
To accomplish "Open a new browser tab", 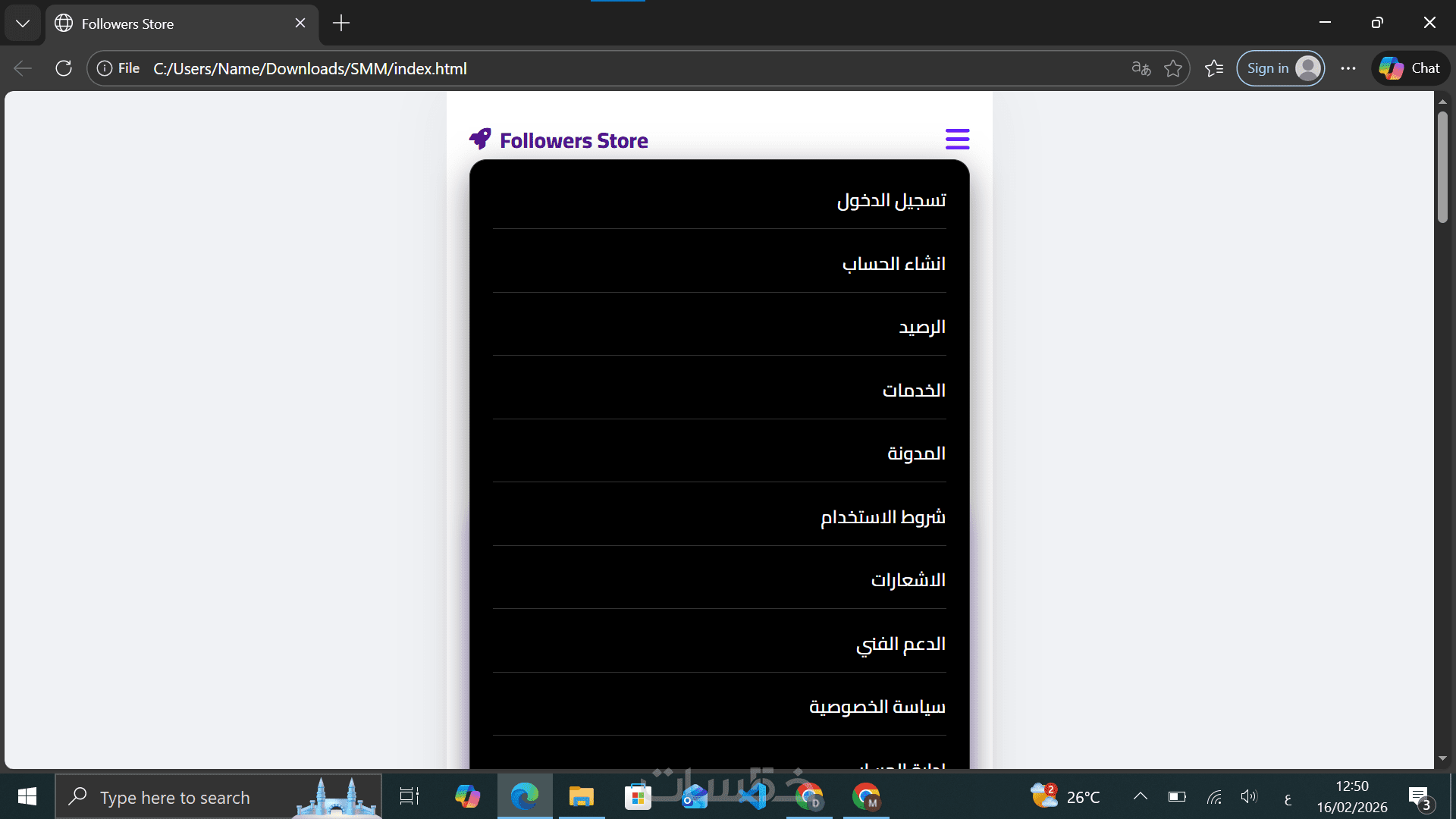I will pyautogui.click(x=341, y=24).
